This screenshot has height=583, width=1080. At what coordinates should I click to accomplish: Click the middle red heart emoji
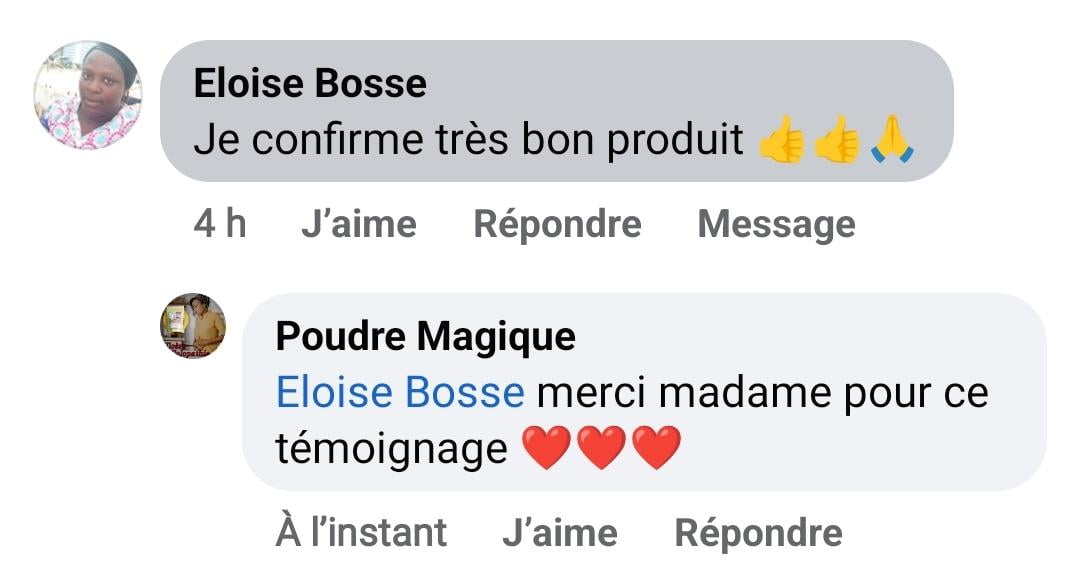coord(601,449)
